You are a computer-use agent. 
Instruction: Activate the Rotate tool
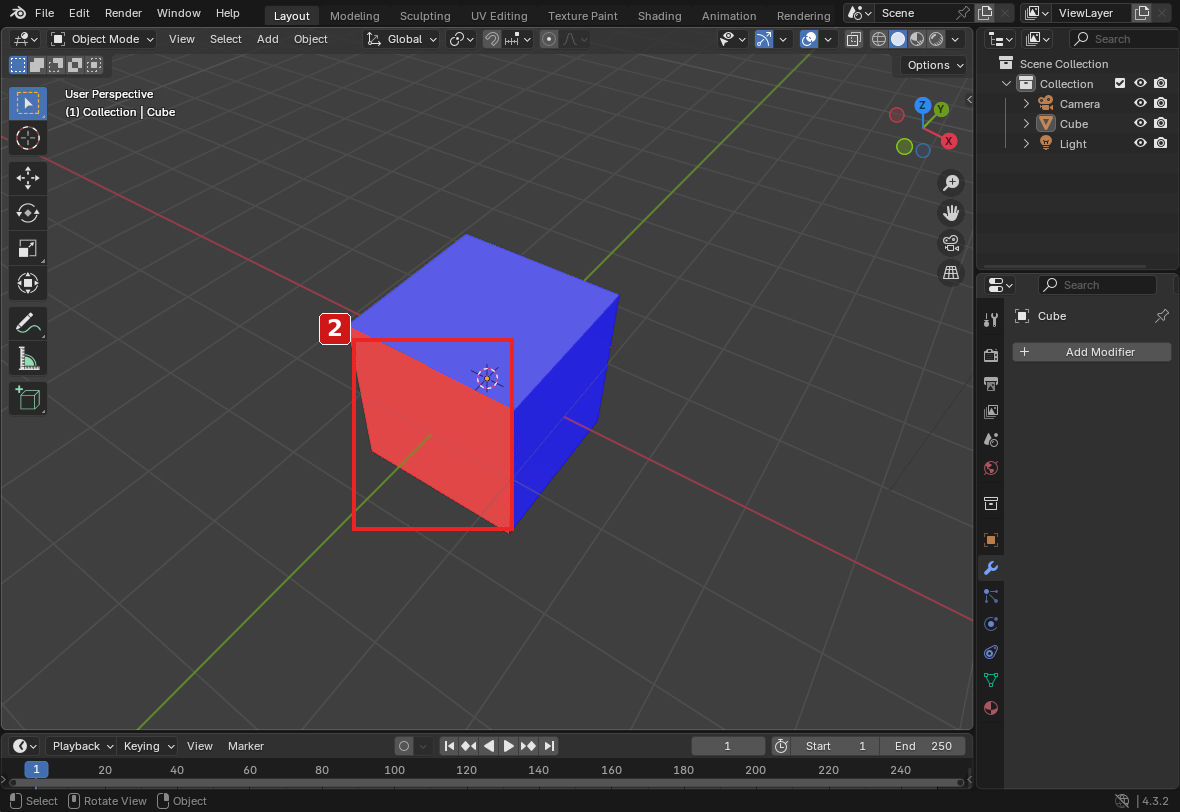[x=28, y=213]
